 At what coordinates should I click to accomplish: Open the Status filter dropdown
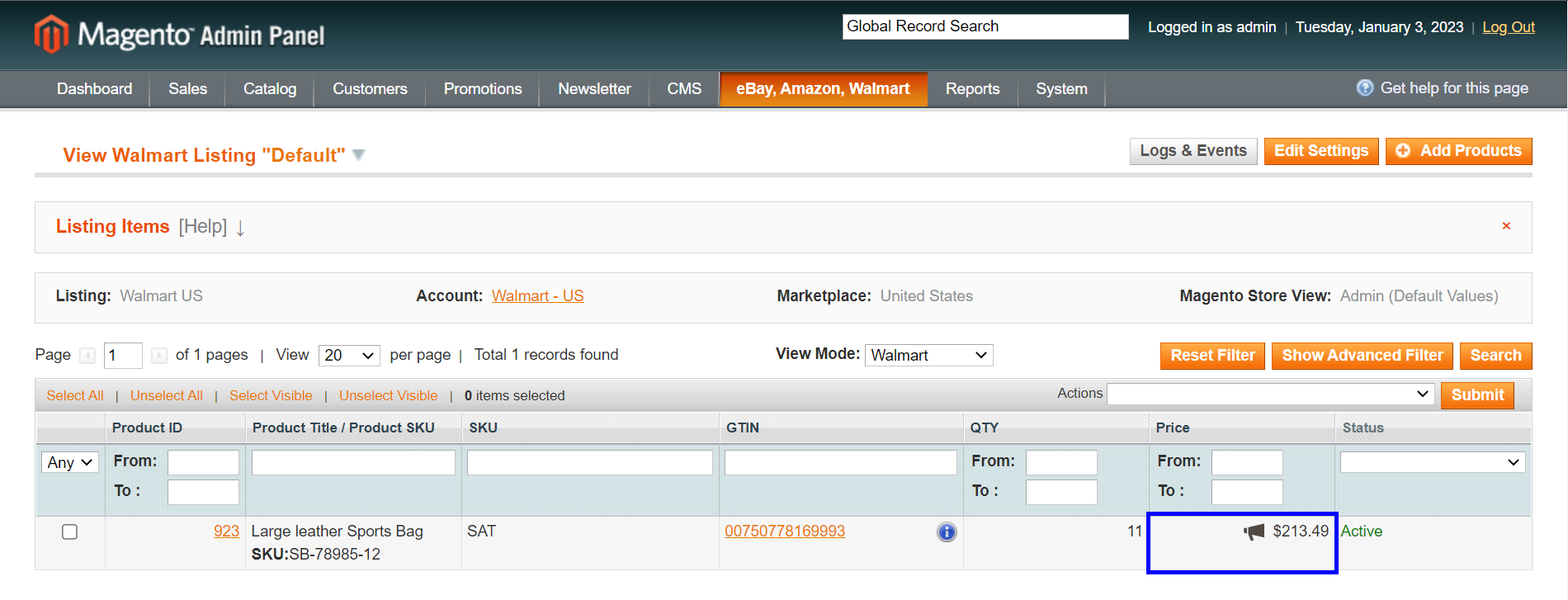coord(1433,462)
